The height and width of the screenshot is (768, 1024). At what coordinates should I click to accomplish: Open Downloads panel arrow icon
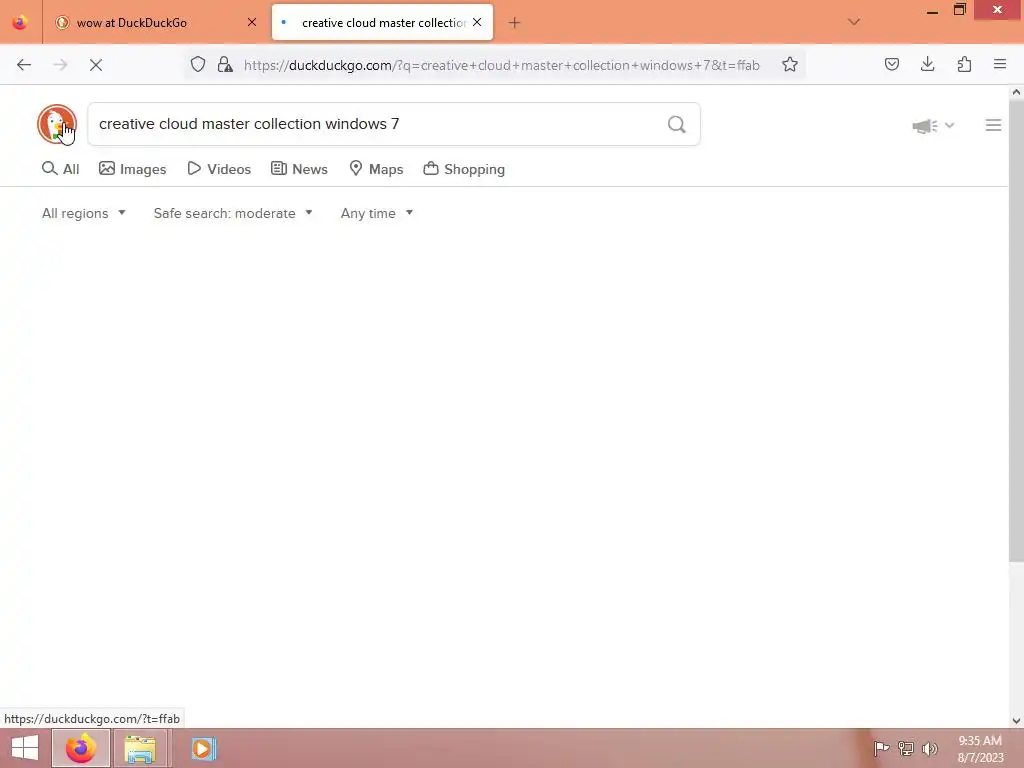(x=927, y=64)
